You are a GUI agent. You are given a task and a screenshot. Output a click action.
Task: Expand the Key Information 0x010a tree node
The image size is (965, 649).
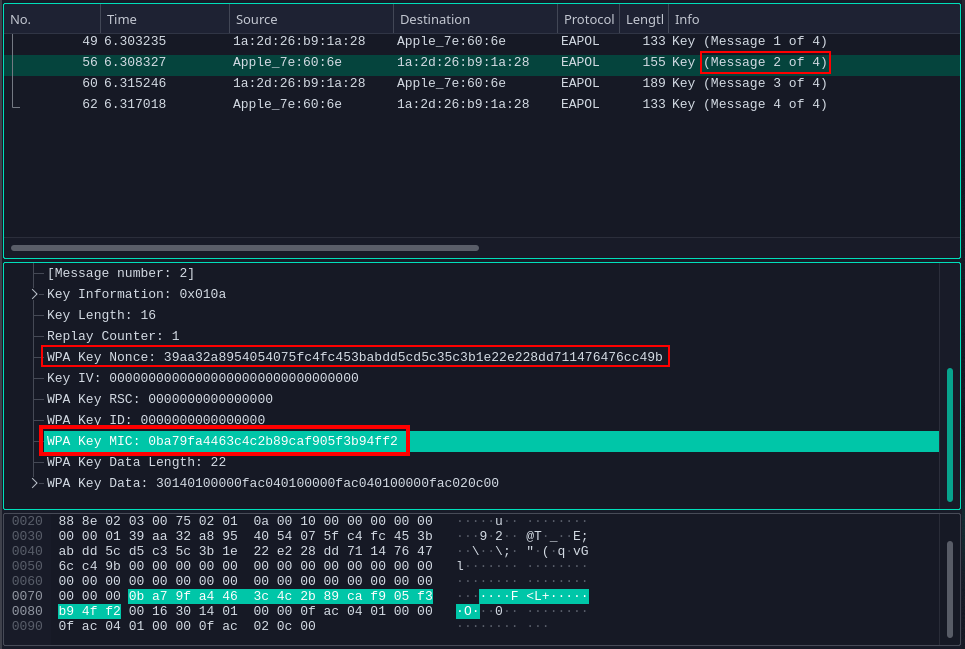pyautogui.click(x=35, y=294)
